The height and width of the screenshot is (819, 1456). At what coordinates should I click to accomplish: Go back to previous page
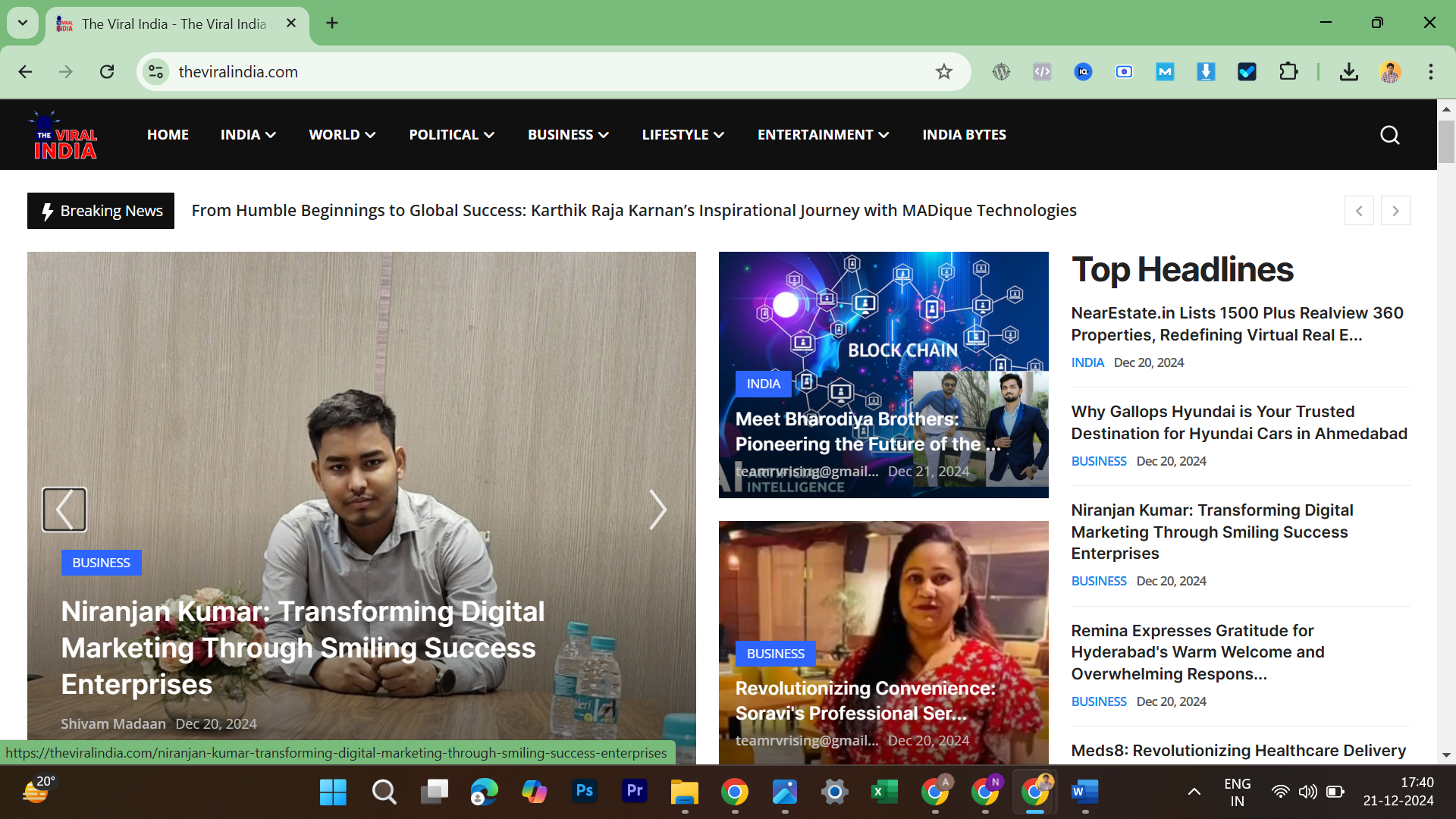point(25,72)
